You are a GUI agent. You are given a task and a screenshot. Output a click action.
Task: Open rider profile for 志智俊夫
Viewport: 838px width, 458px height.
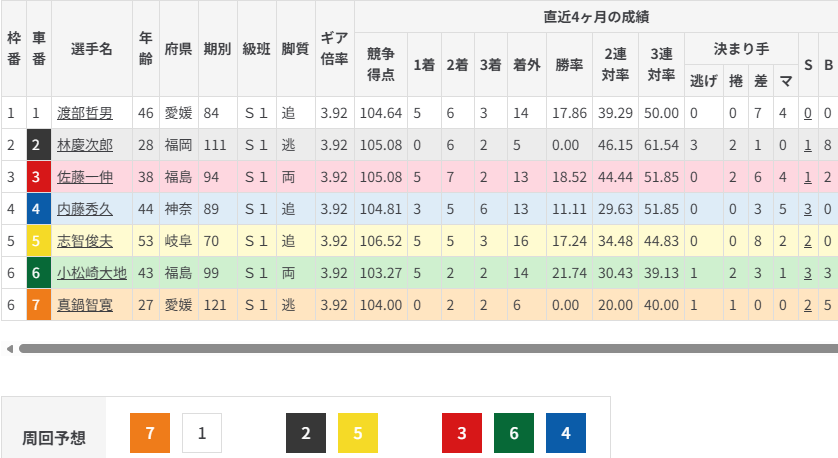coord(85,243)
